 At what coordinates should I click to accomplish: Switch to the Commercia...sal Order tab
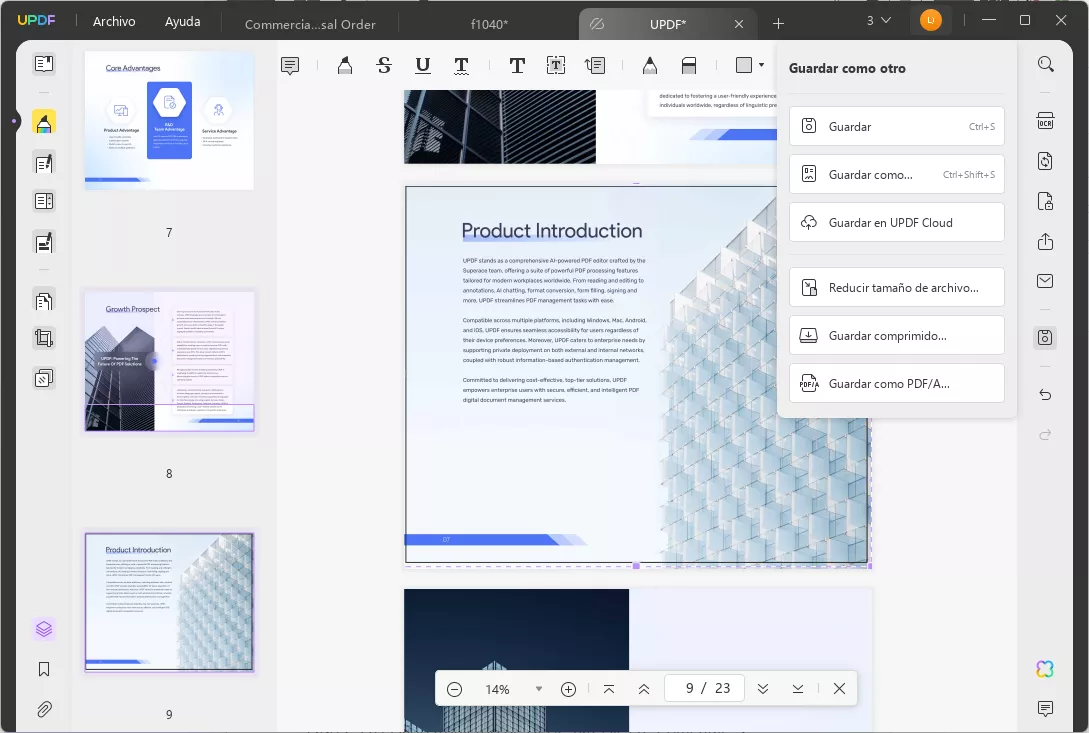310,24
